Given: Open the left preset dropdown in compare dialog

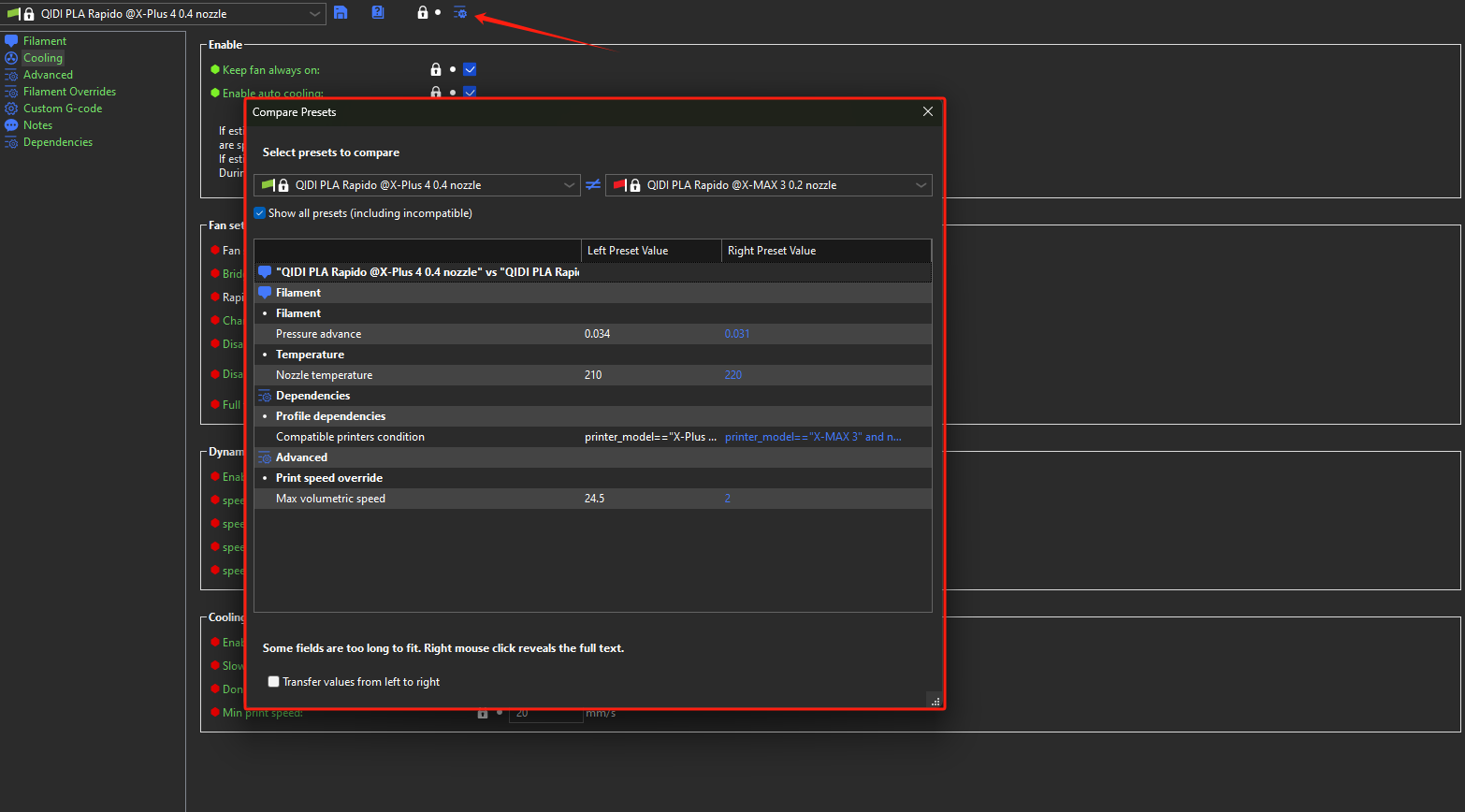Looking at the screenshot, I should 416,184.
